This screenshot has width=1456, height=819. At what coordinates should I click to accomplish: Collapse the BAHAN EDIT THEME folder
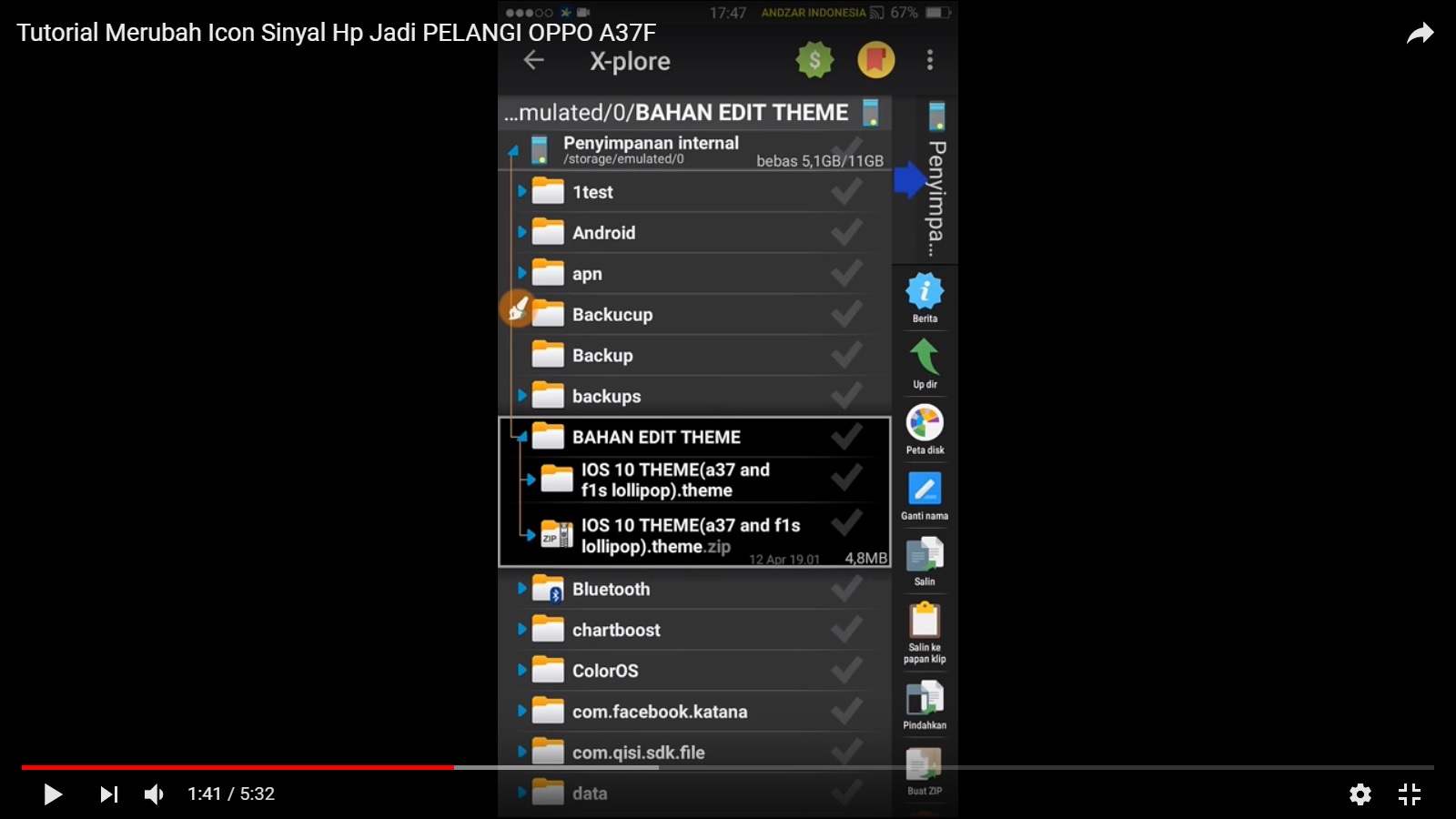(524, 437)
